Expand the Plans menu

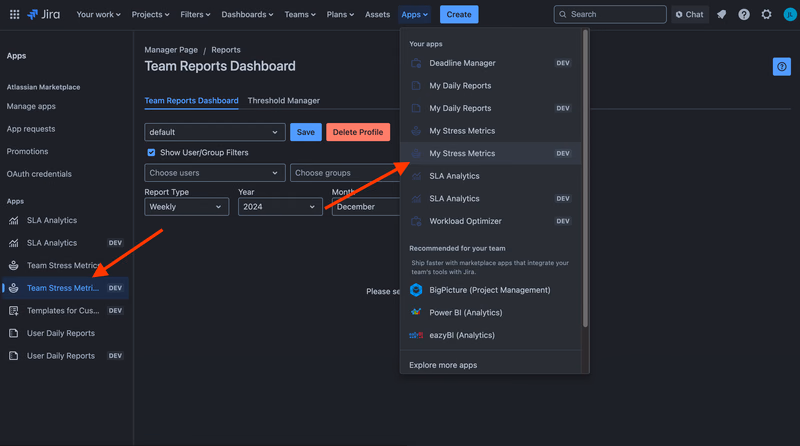point(340,14)
